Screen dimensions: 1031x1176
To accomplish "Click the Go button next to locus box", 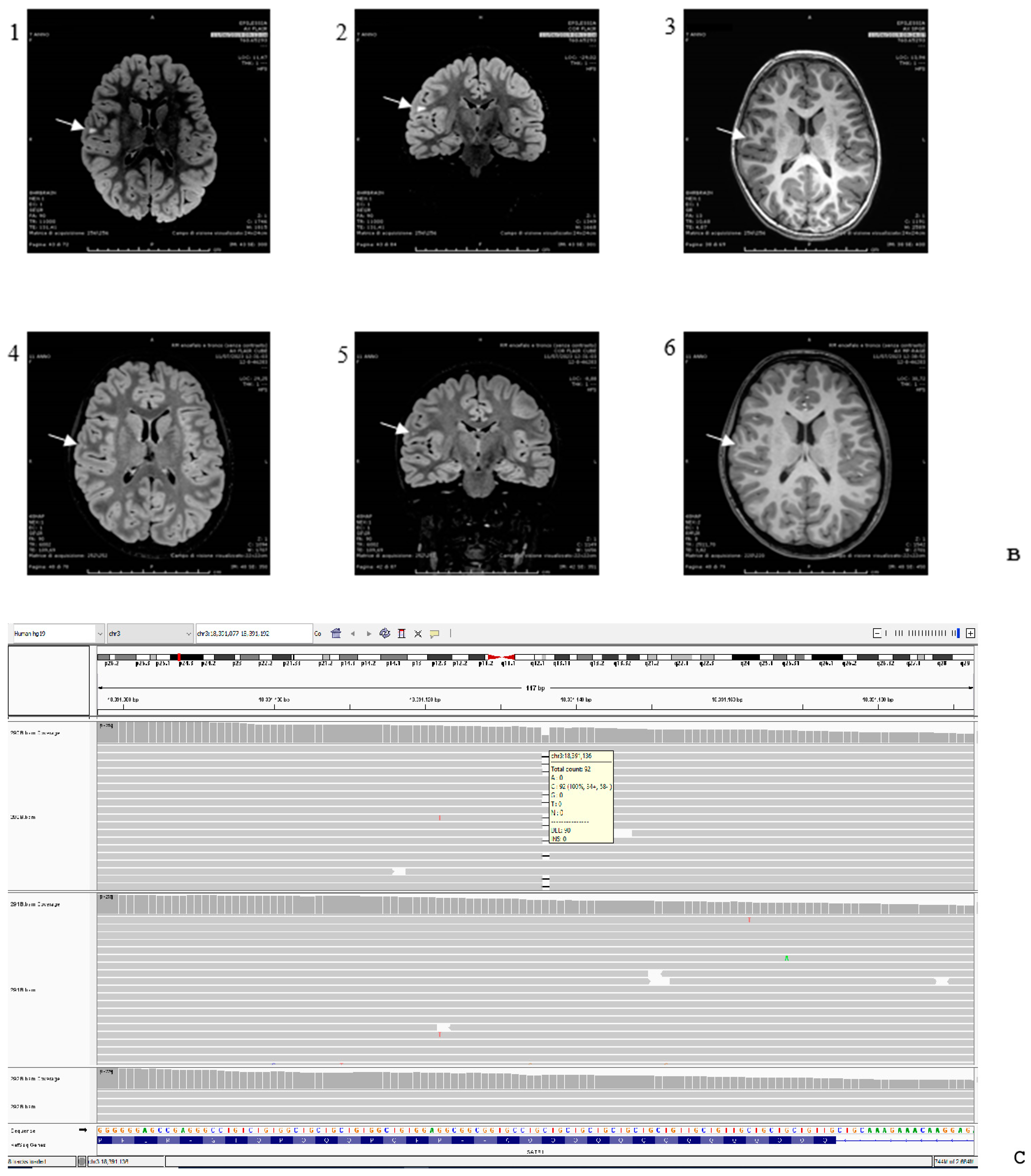I will (x=318, y=634).
